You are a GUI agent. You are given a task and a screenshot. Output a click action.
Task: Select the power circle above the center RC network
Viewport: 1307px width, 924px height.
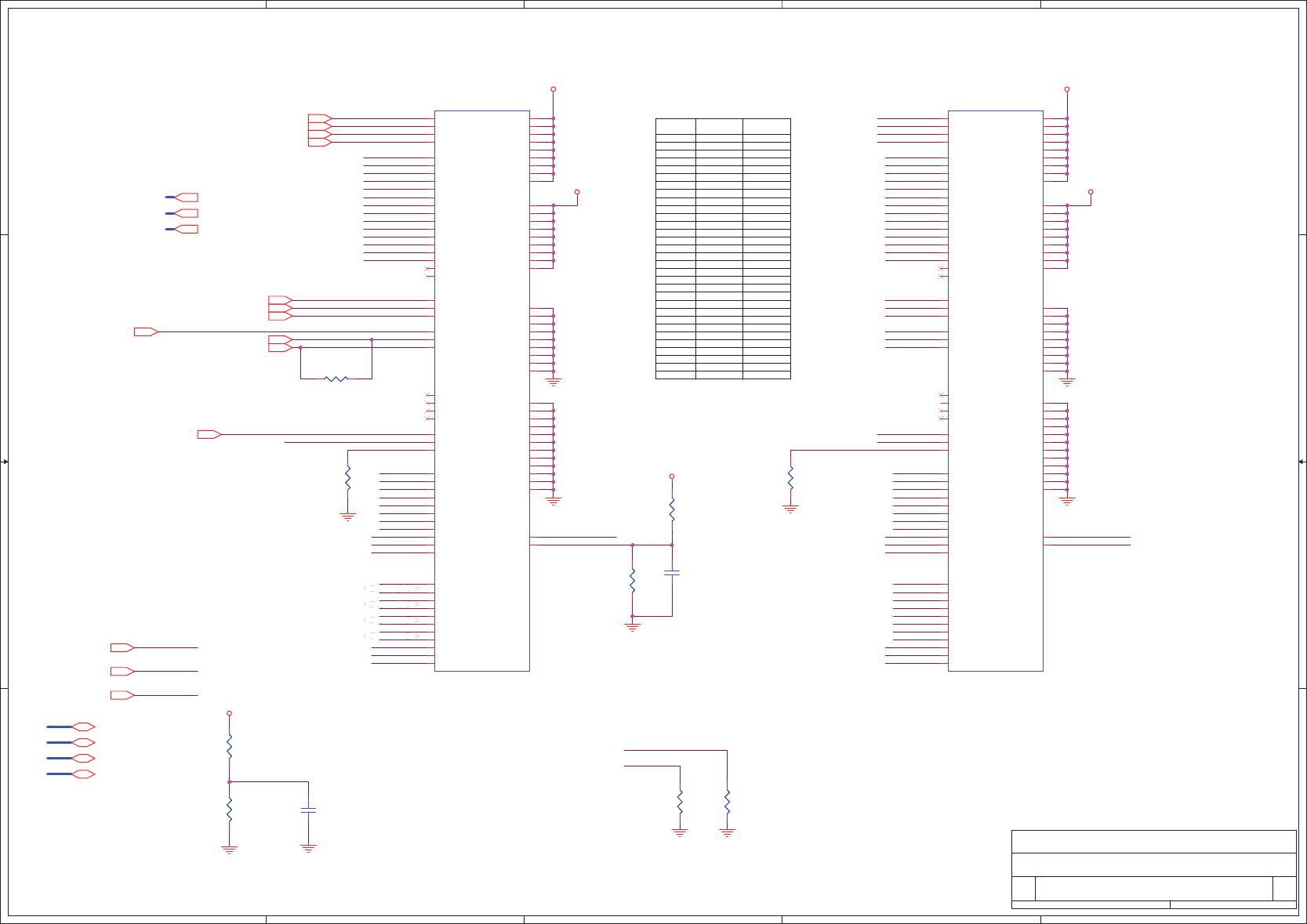coord(672,476)
